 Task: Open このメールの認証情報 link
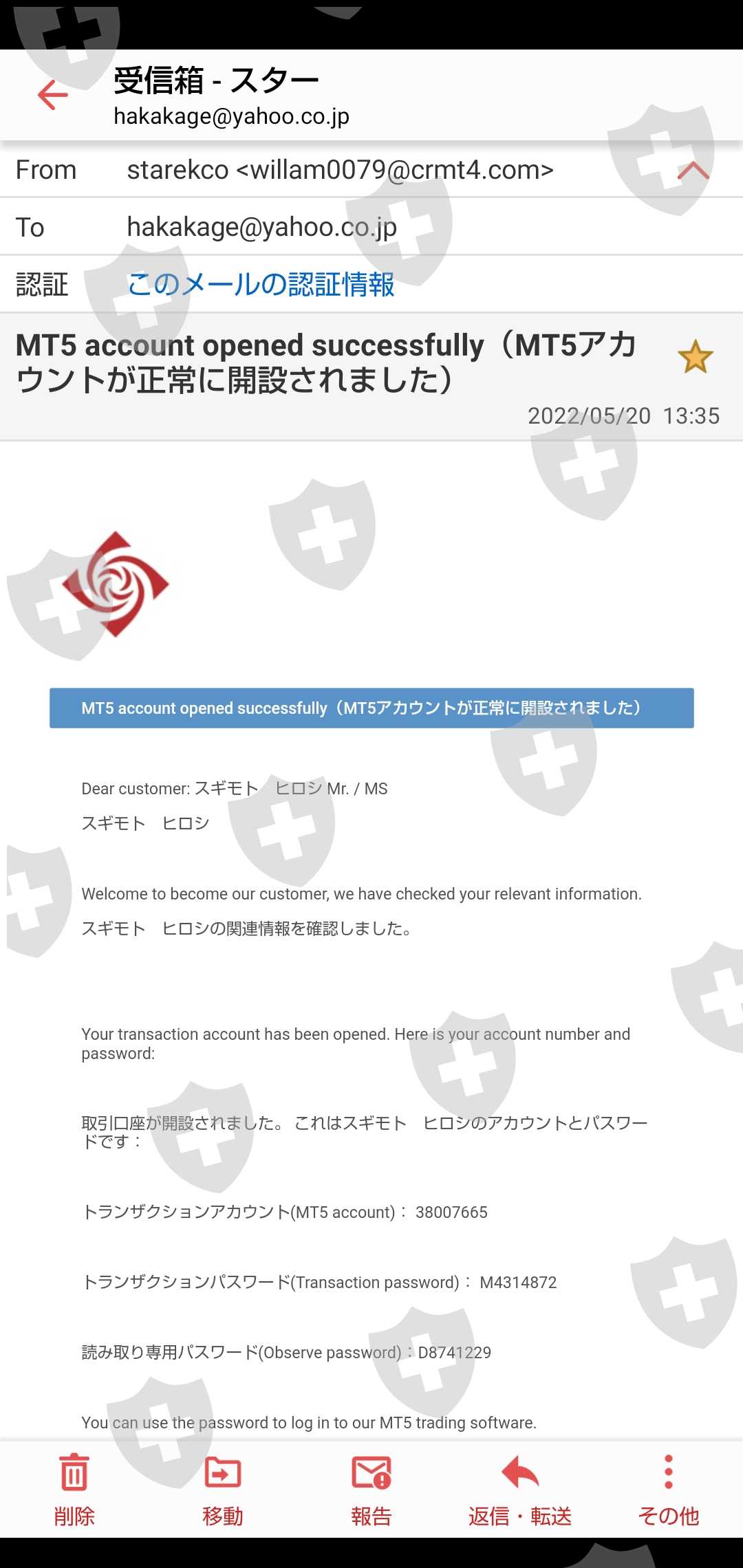(261, 284)
